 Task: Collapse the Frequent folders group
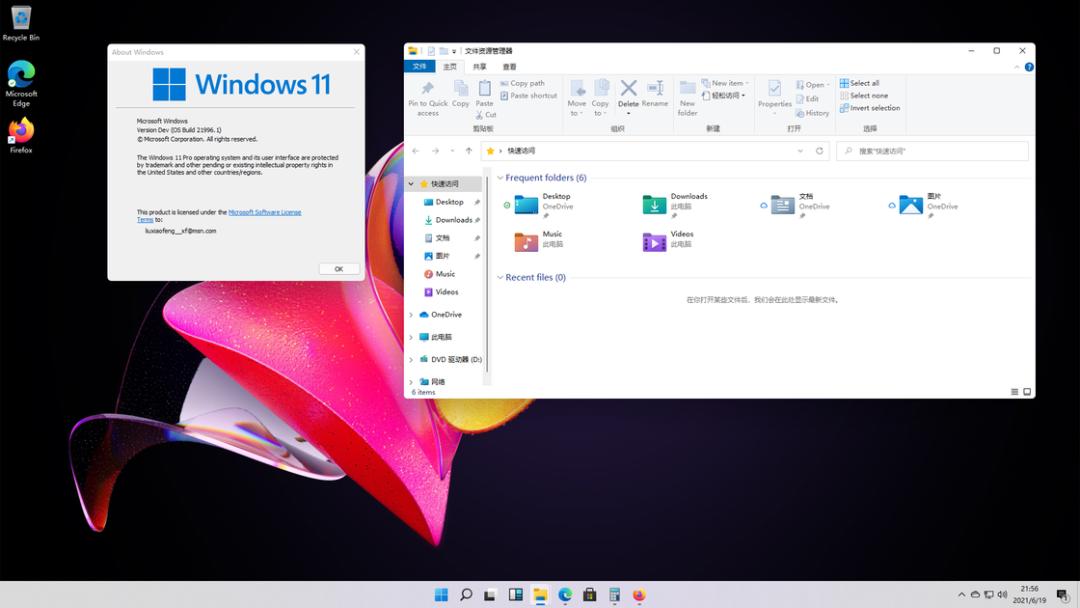(500, 178)
